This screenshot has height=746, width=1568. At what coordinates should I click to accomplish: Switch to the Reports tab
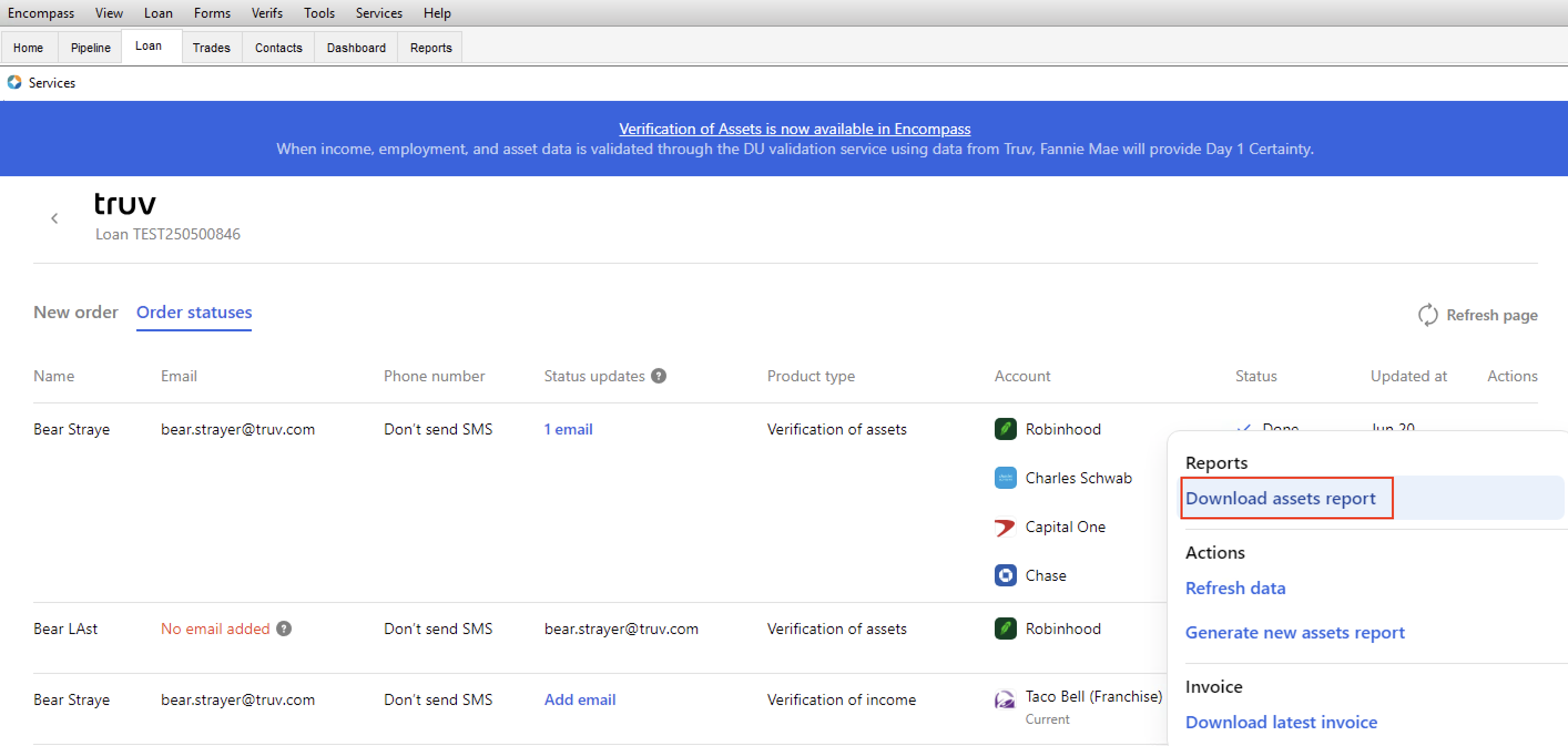[431, 48]
